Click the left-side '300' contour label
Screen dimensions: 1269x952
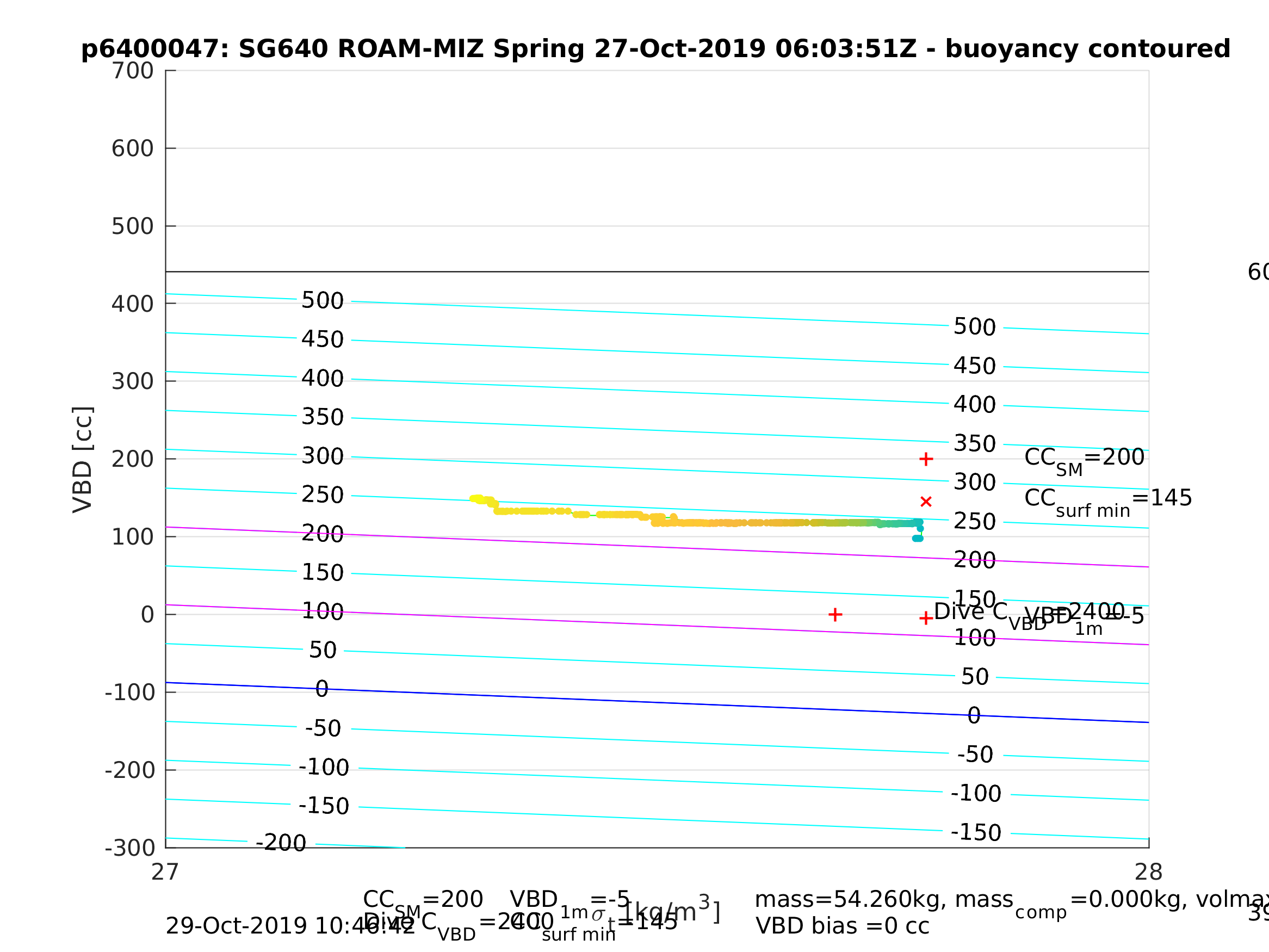click(x=323, y=456)
